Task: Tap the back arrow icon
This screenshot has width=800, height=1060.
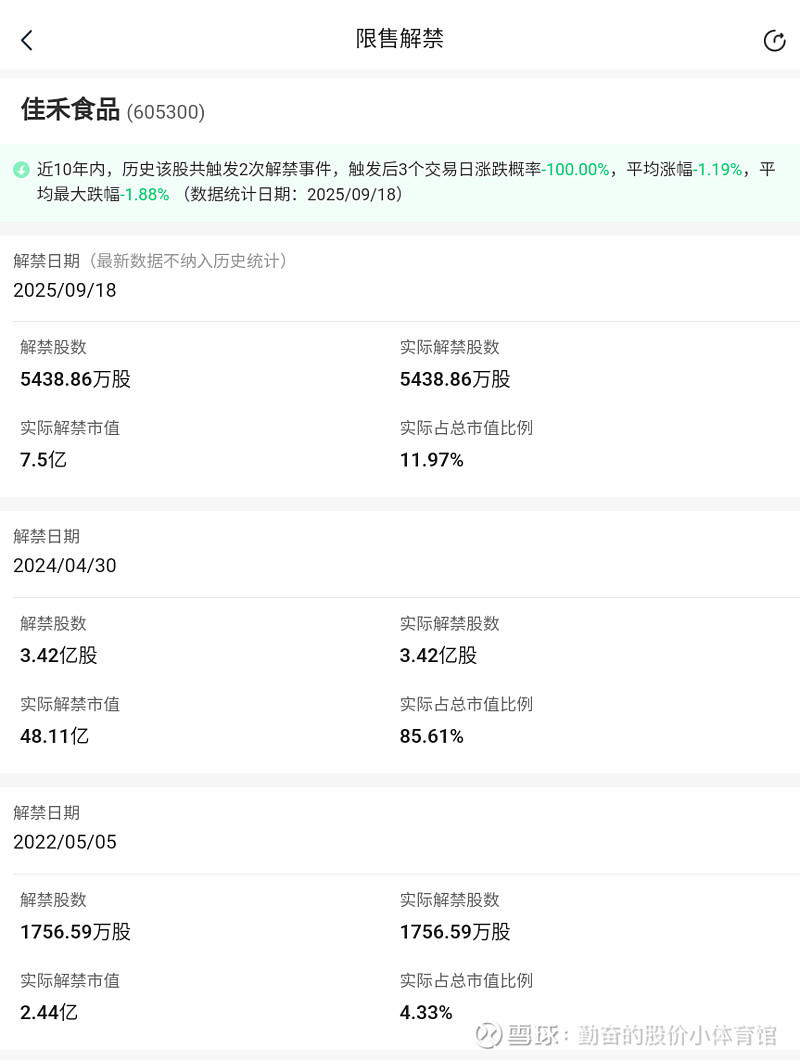Action: coord(27,41)
